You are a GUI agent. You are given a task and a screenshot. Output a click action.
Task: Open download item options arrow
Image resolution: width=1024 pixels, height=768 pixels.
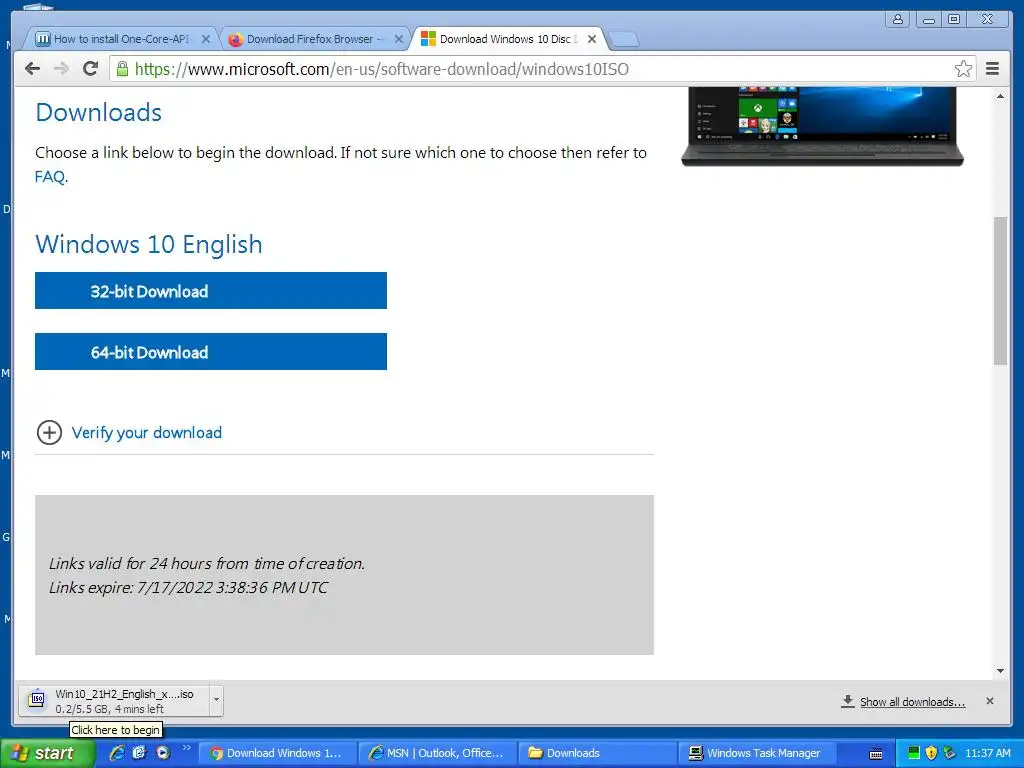click(x=216, y=701)
